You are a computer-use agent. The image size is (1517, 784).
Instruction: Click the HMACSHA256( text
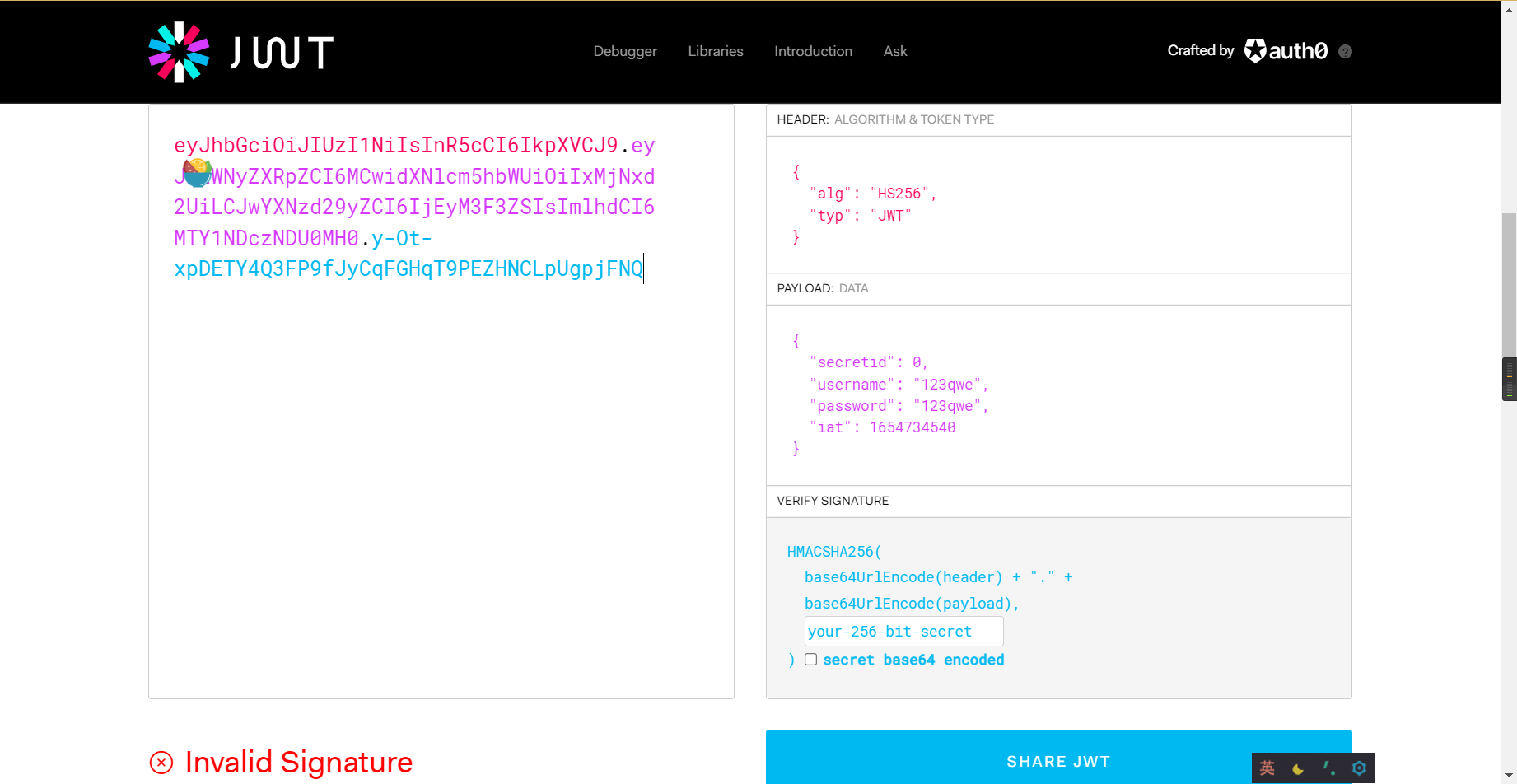pos(834,552)
